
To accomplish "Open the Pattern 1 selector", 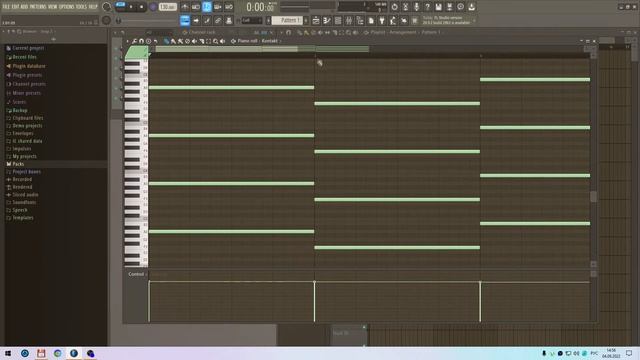I will click(288, 20).
